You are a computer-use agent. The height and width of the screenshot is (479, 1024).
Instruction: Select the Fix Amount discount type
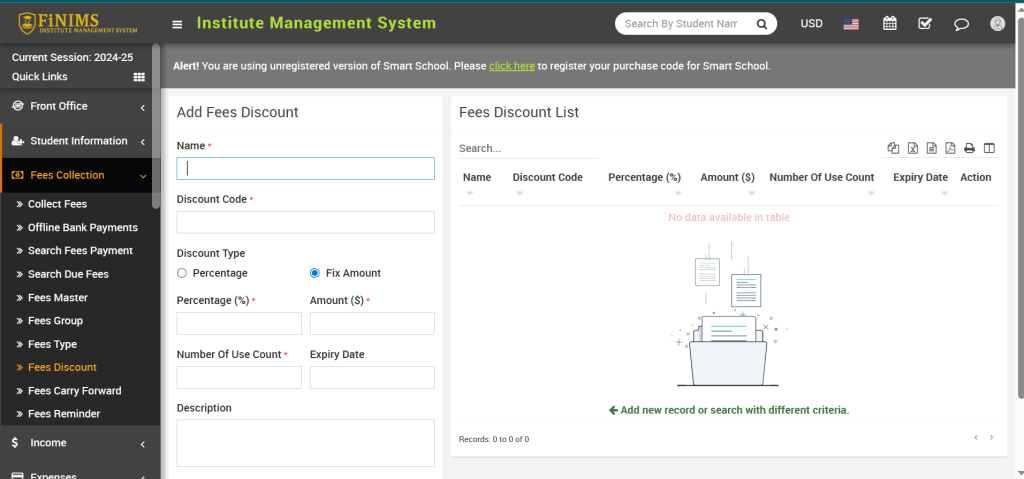315,273
